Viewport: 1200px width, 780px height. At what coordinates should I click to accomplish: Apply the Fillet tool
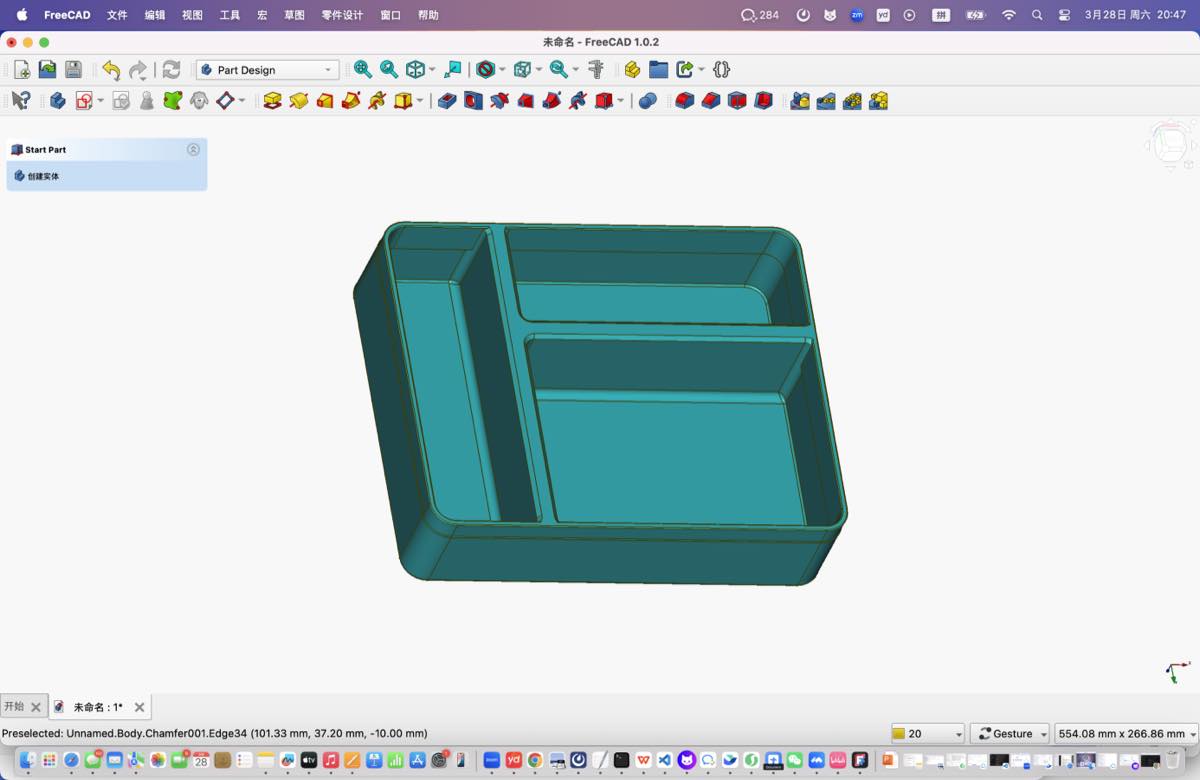(x=685, y=101)
